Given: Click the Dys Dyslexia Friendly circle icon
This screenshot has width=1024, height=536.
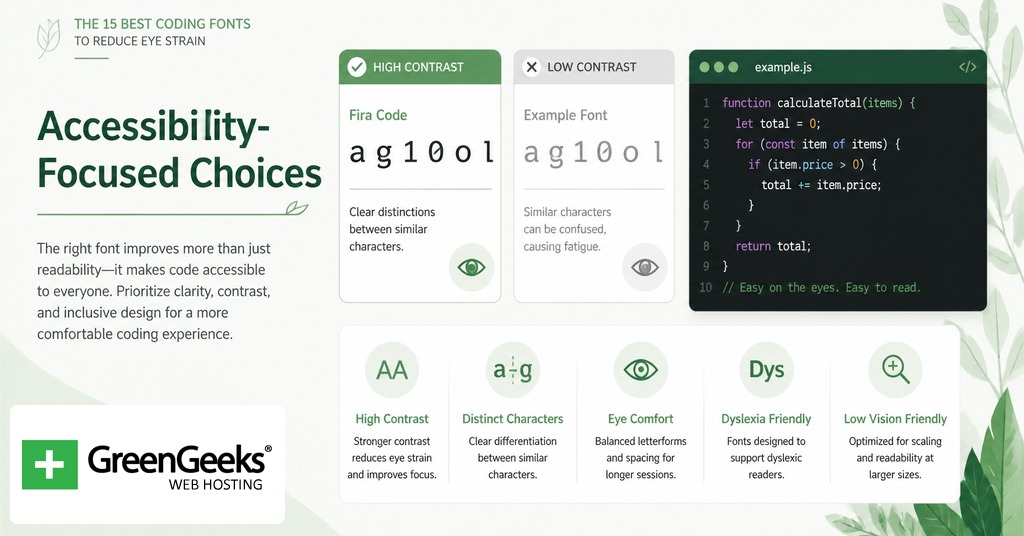Looking at the screenshot, I should 767,370.
